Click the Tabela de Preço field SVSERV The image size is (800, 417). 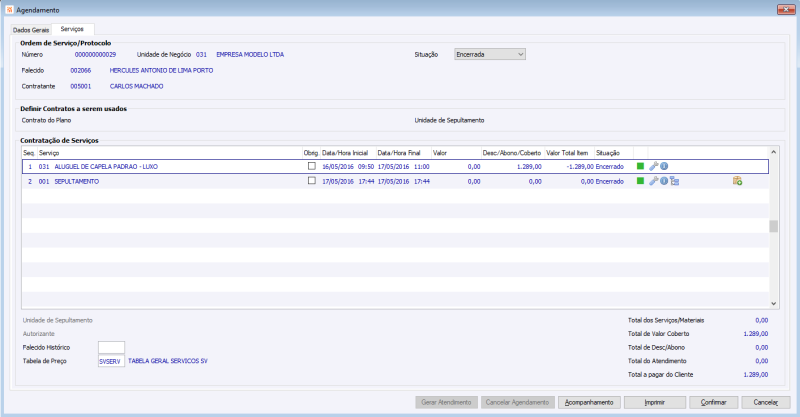(111, 361)
